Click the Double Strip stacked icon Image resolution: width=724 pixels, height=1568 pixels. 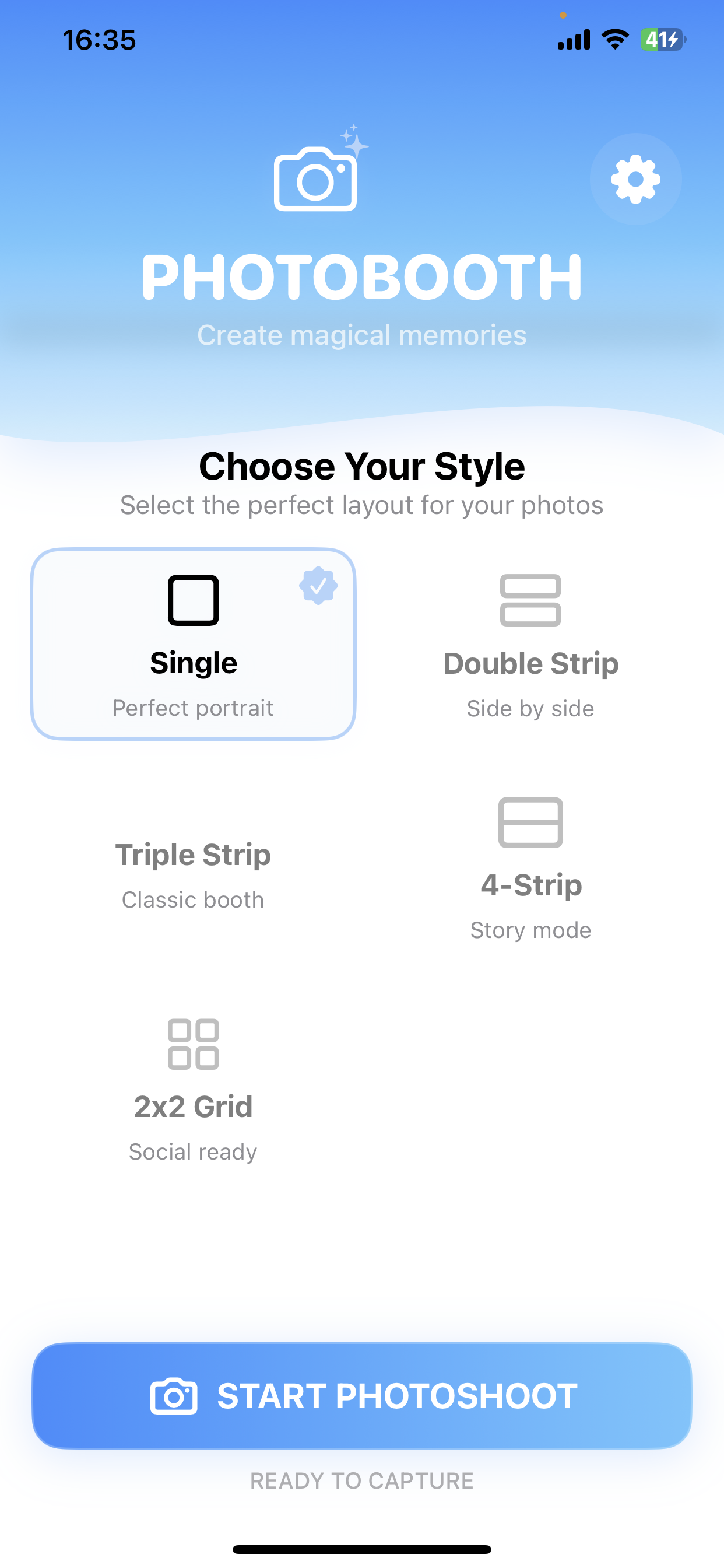(x=530, y=600)
